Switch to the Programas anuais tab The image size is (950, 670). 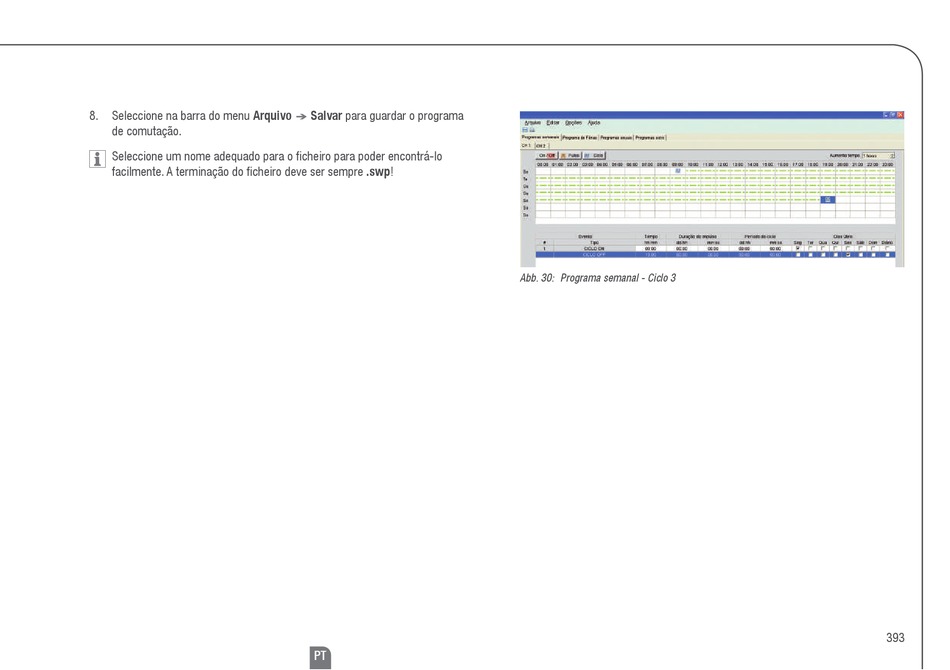coord(616,138)
